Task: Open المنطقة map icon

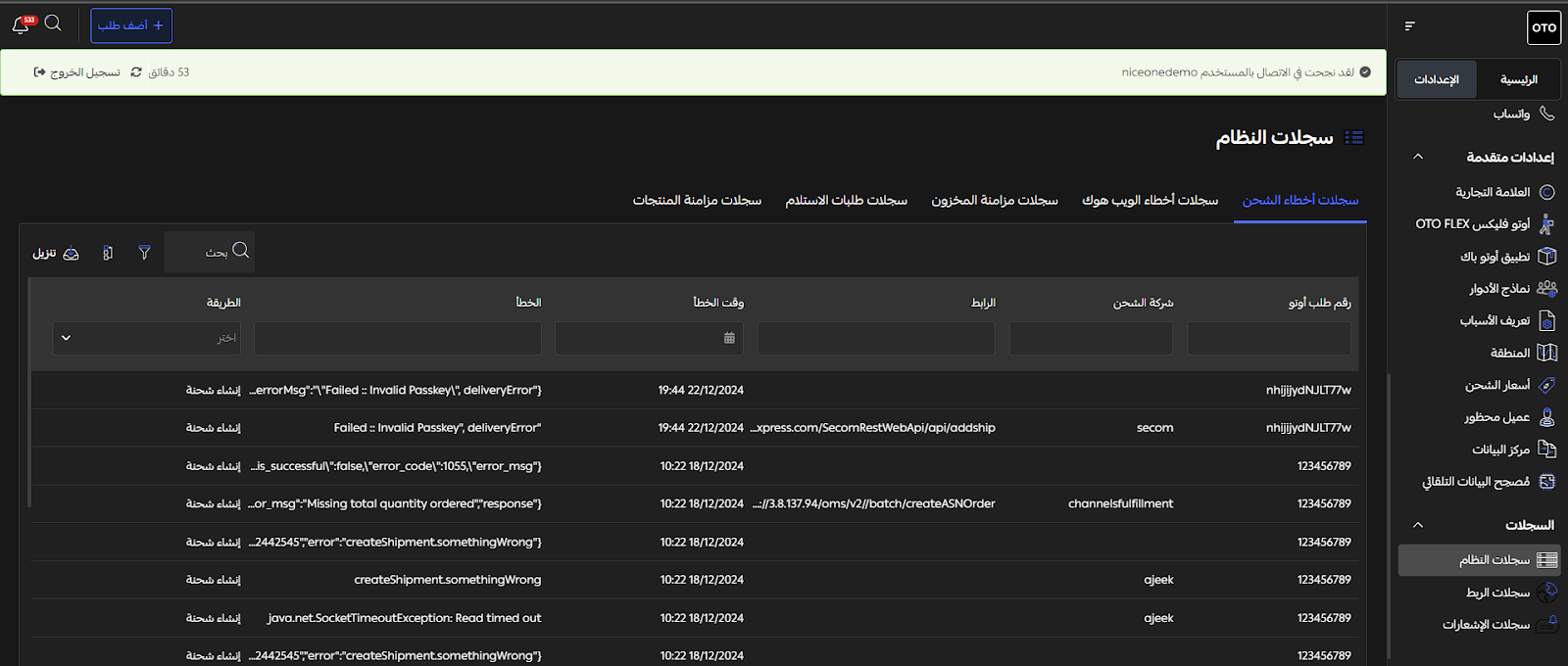Action: click(1547, 353)
